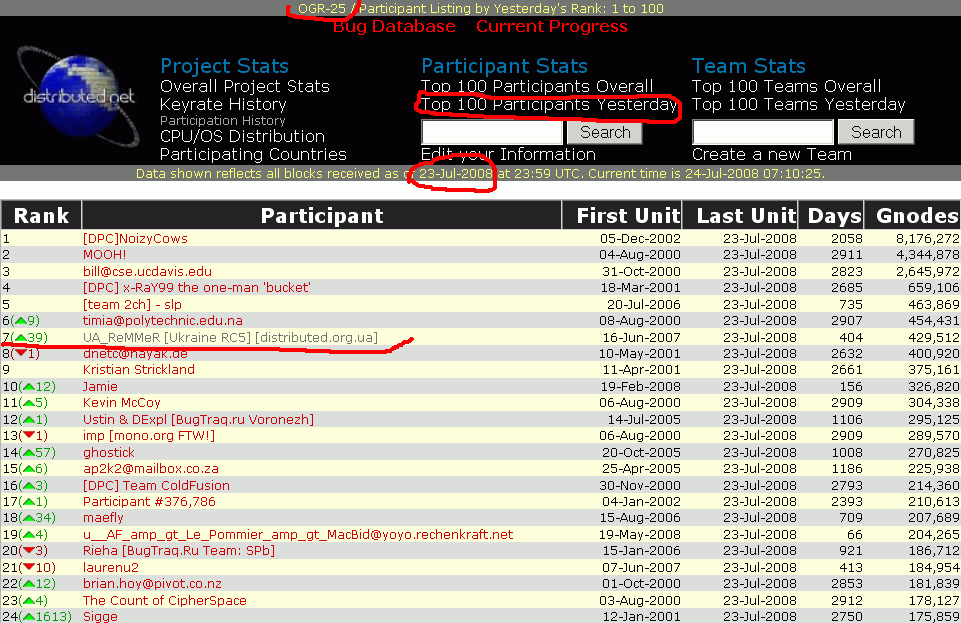
Task: Click the 8,176,272 Gnodes value
Action: (927, 238)
